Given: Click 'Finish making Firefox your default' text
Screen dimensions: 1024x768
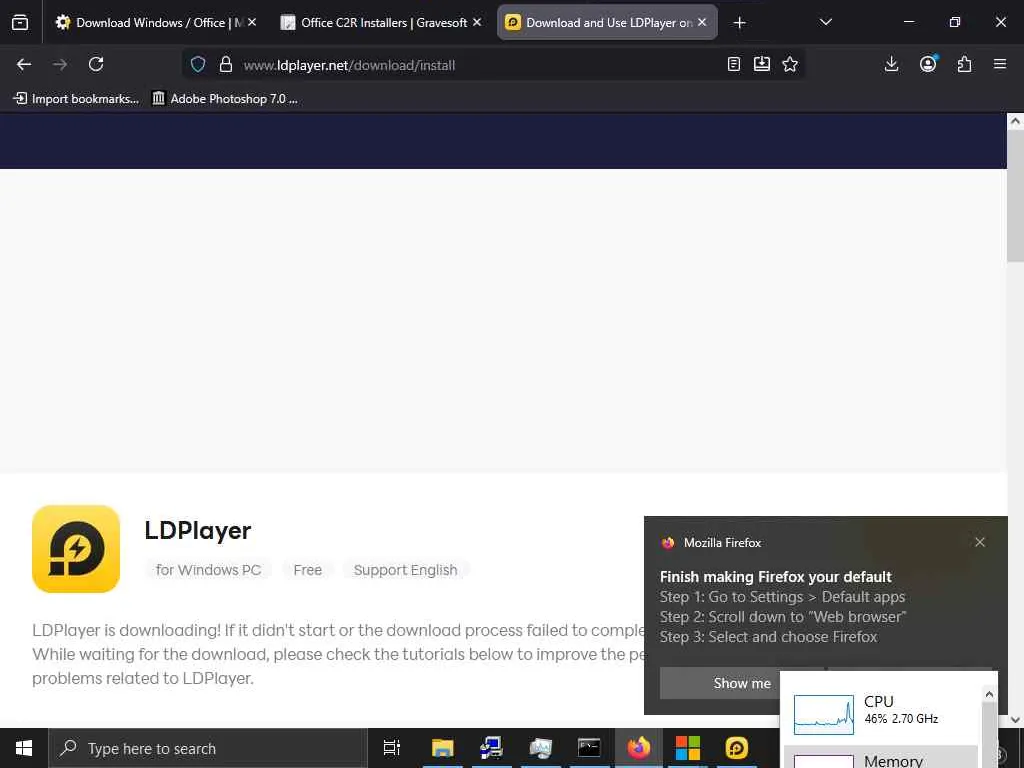Looking at the screenshot, I should (775, 577).
